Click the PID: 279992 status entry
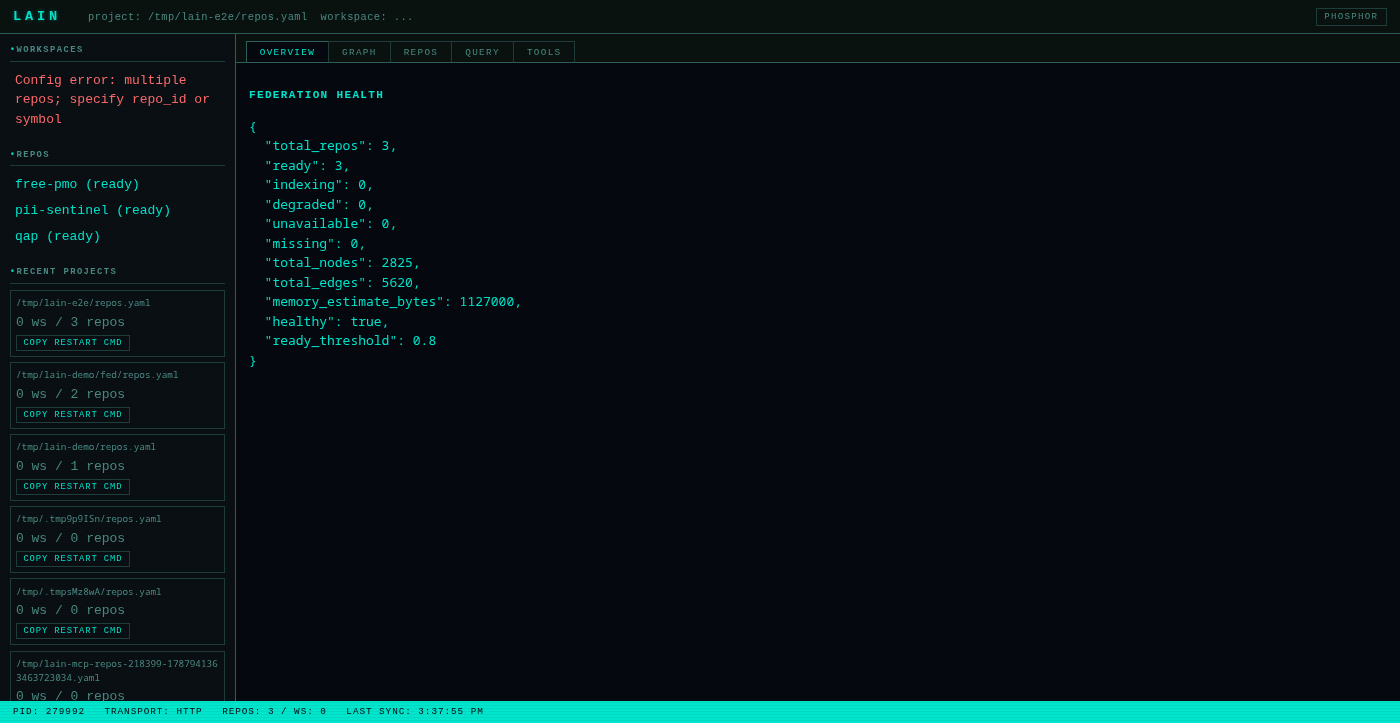Viewport: 1400px width, 723px height. tap(49, 712)
